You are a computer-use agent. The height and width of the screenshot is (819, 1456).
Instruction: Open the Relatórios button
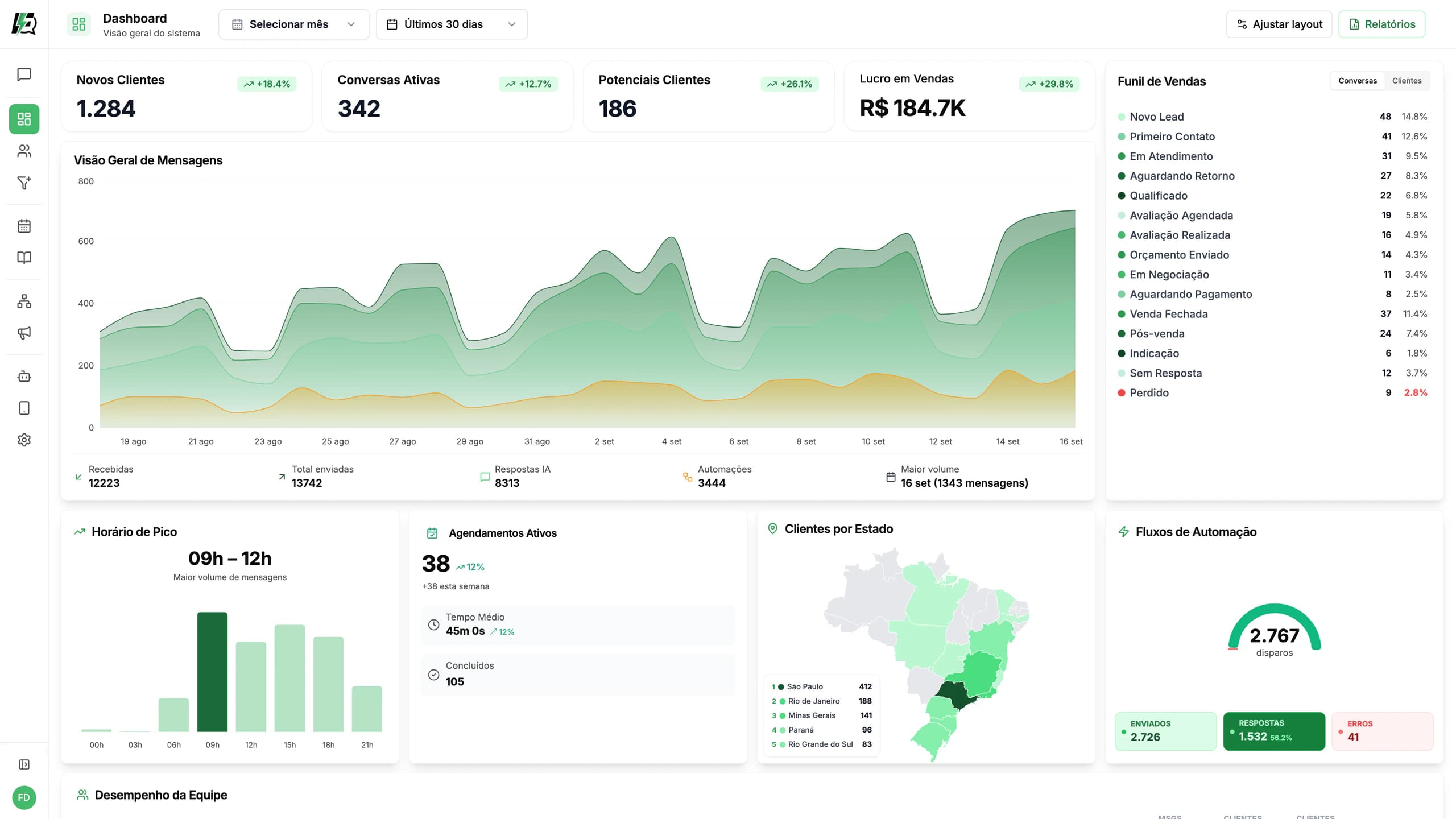[1381, 24]
